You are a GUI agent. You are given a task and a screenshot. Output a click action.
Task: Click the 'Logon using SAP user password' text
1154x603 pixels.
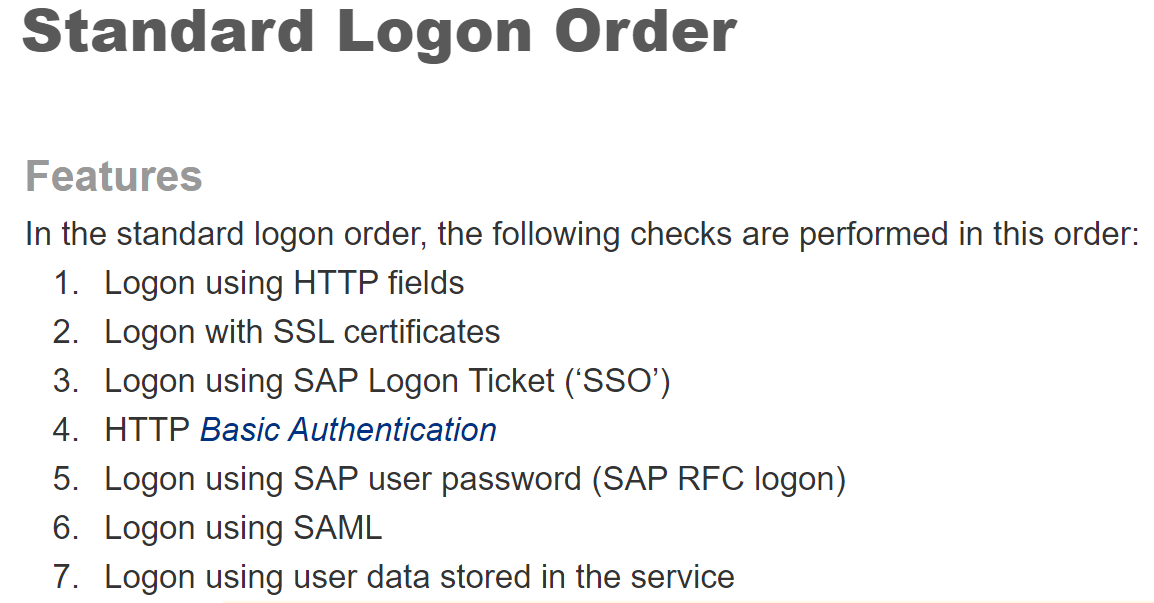tap(342, 479)
